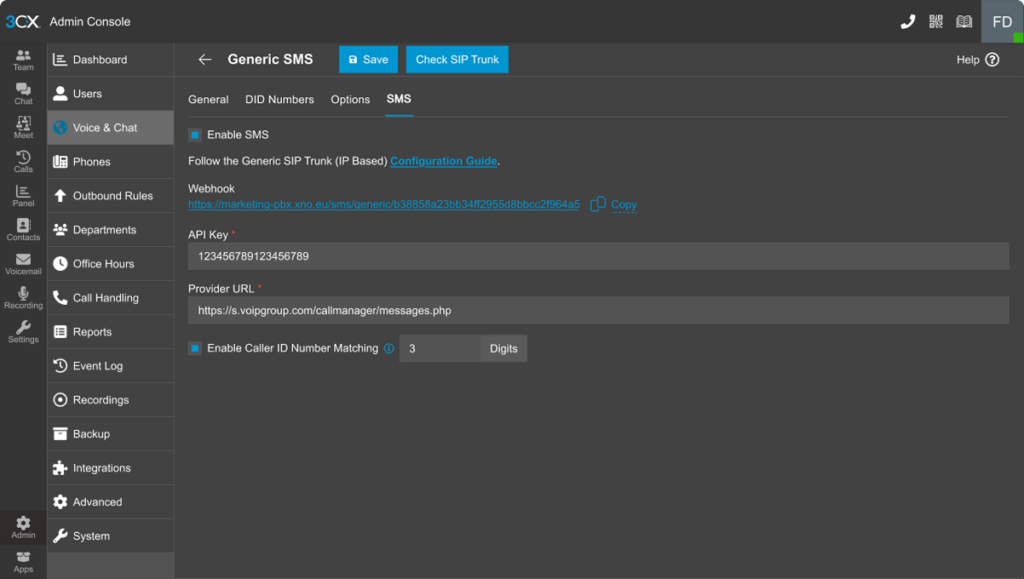The image size is (1024, 579).
Task: Click the Caller ID matching info icon
Action: (x=389, y=349)
